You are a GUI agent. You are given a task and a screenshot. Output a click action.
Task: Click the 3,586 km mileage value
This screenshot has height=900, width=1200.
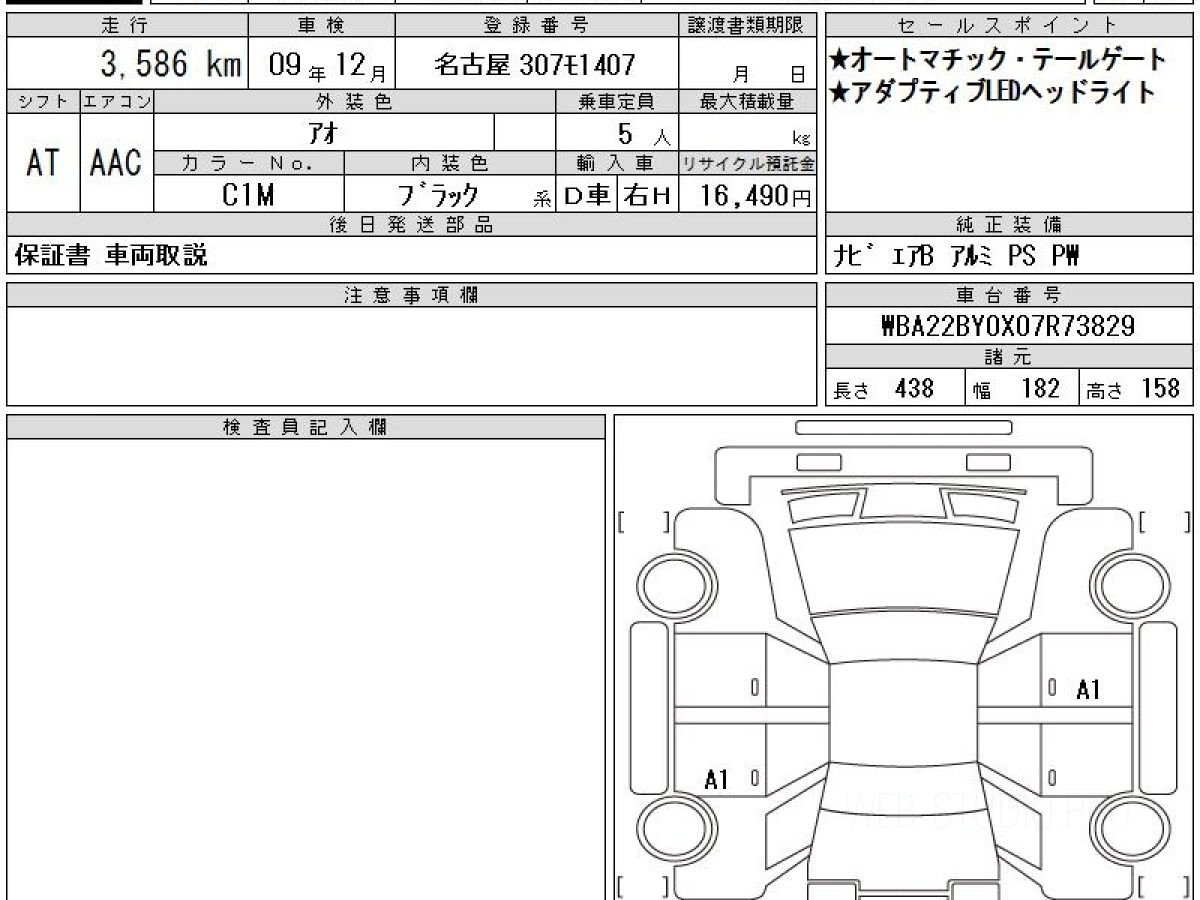click(x=170, y=65)
